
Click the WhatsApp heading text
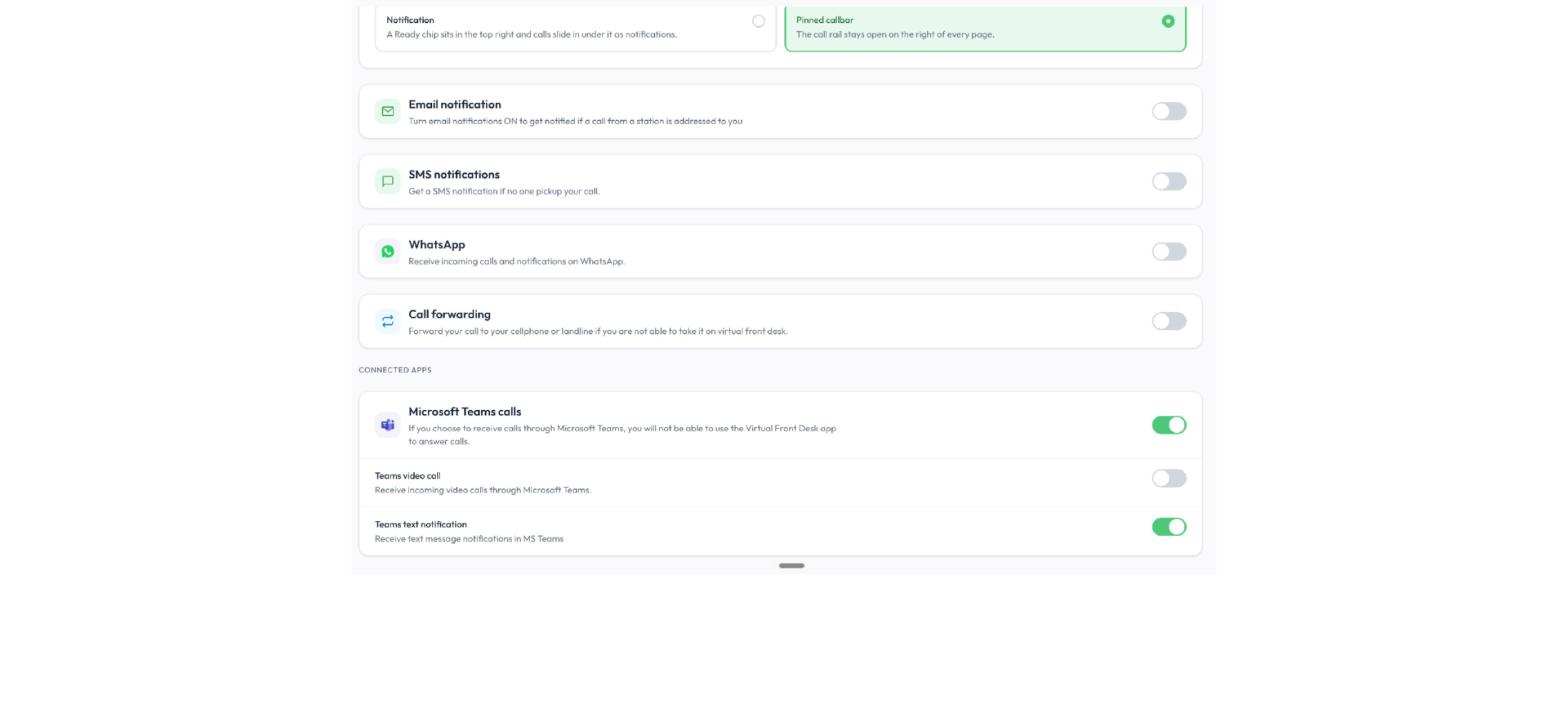(437, 244)
